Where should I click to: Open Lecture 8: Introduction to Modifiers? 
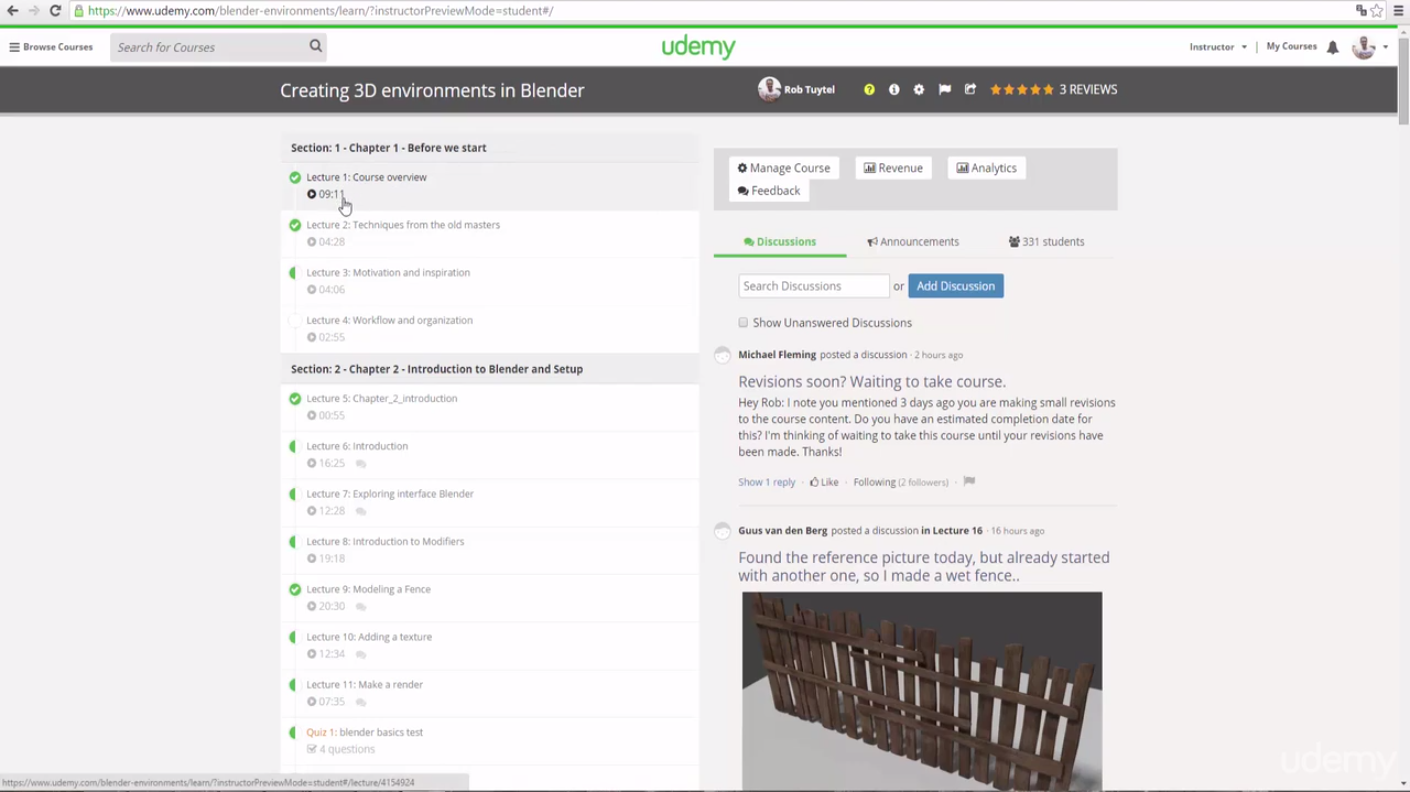click(x=385, y=542)
